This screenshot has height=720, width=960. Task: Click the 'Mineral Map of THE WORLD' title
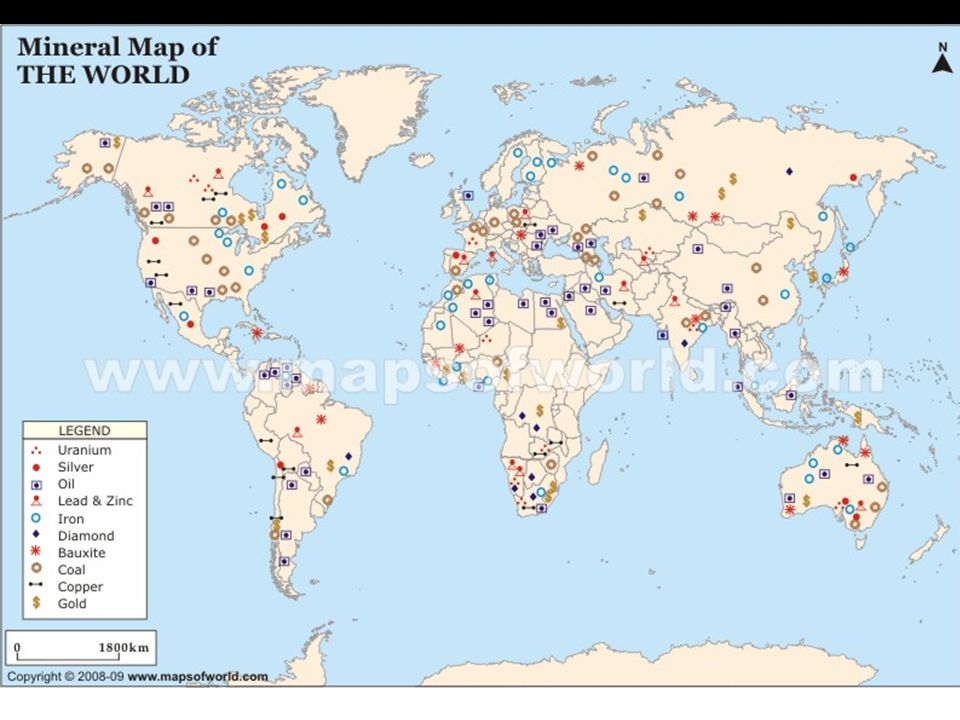coord(118,61)
